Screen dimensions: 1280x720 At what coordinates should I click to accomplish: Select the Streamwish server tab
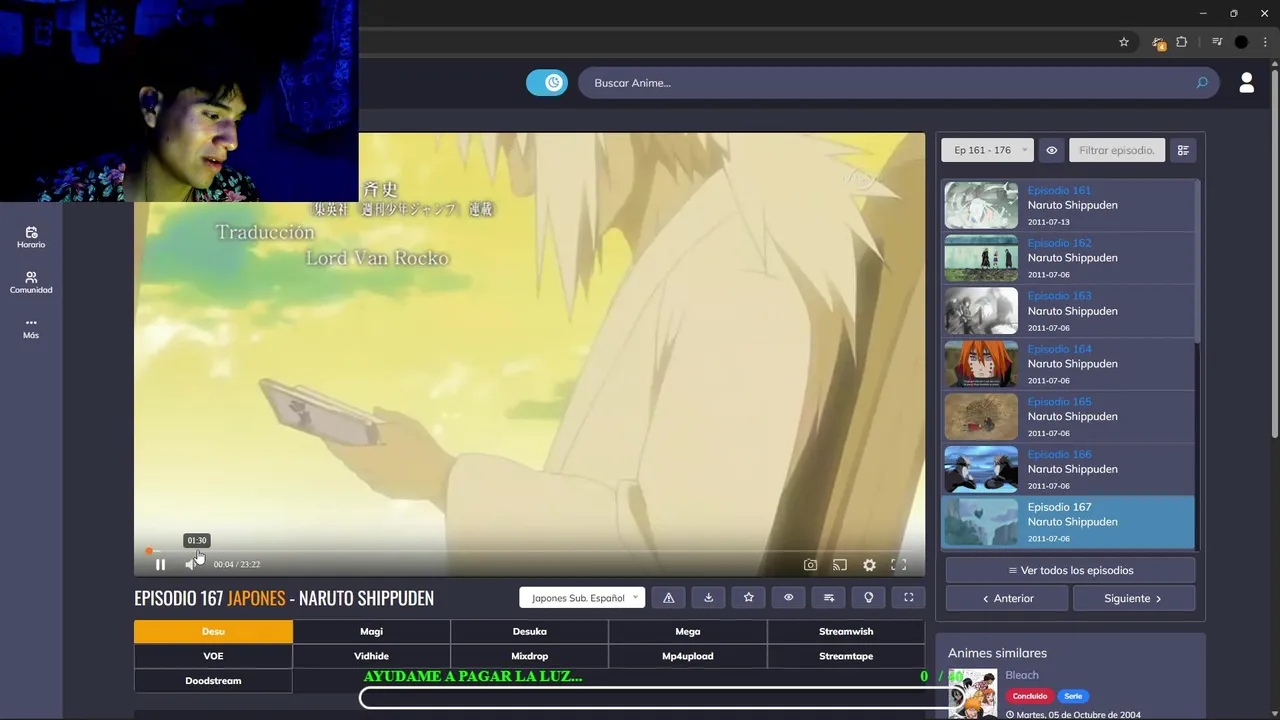click(x=846, y=632)
